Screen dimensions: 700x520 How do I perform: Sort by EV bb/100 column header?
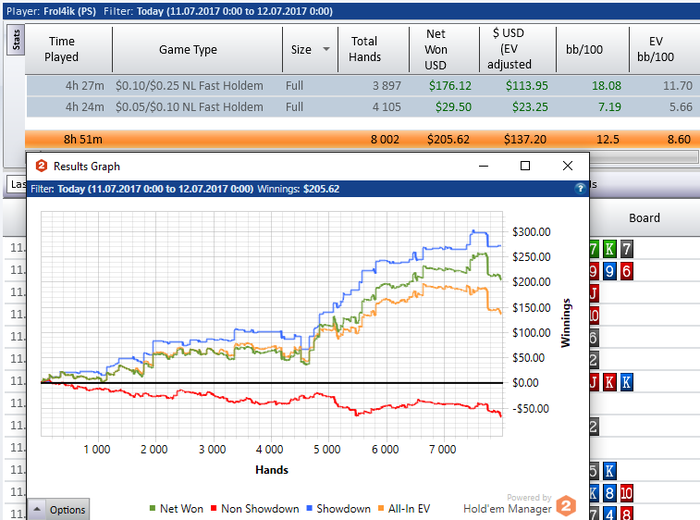(655, 49)
